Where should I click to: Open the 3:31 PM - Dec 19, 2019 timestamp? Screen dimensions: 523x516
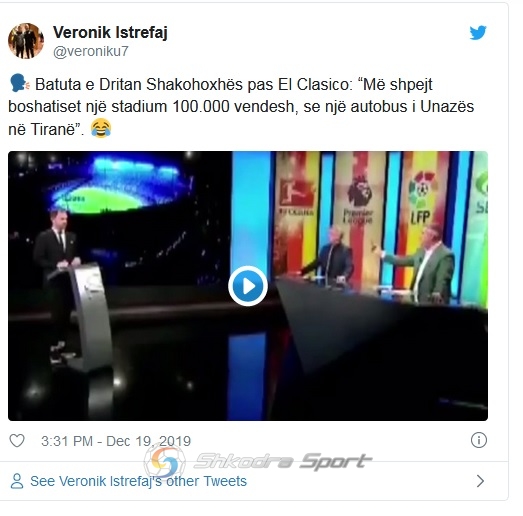(116, 441)
